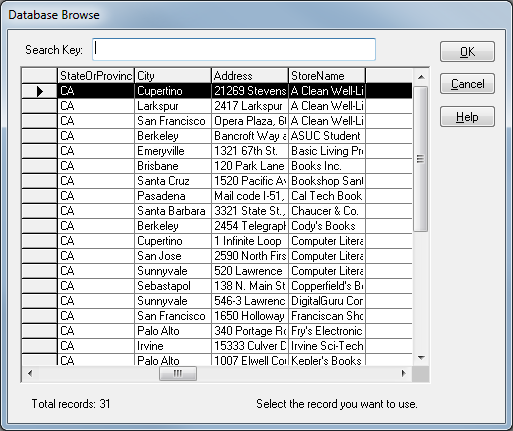
Task: Select the Pasadena city cell
Action: [x=173, y=196]
